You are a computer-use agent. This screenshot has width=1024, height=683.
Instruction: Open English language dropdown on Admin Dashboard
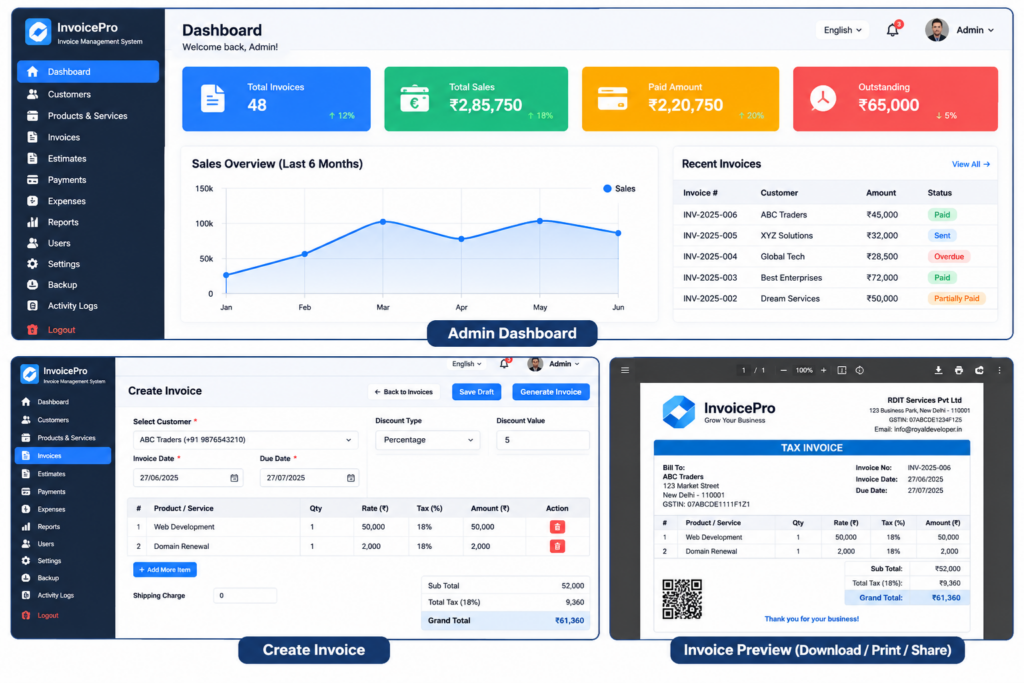point(842,30)
